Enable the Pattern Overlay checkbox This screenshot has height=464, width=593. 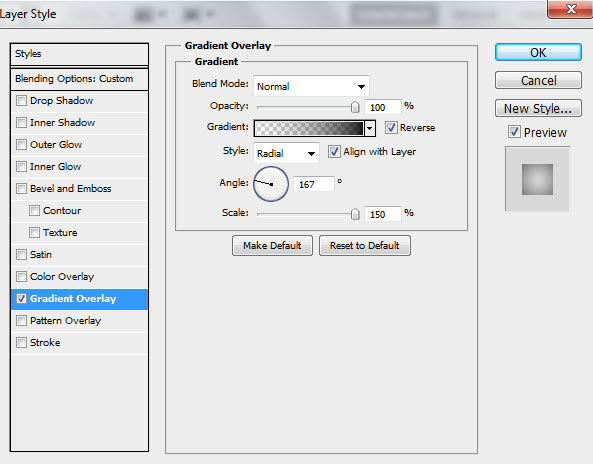(x=21, y=320)
